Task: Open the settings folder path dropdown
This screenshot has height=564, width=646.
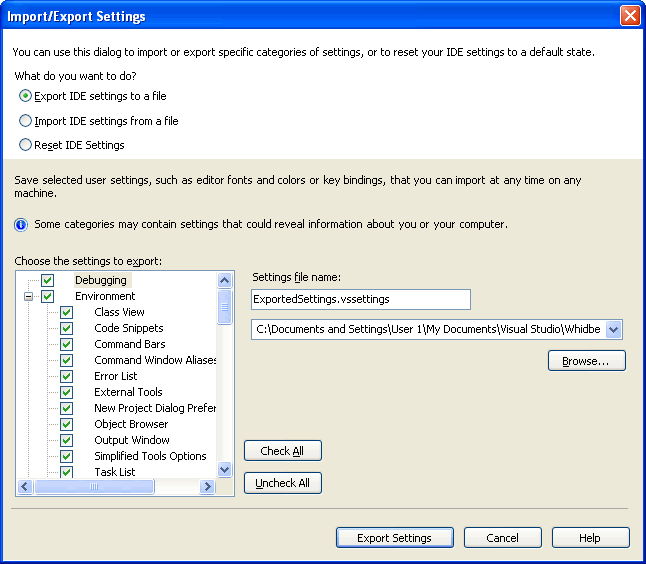Action: pyautogui.click(x=613, y=330)
